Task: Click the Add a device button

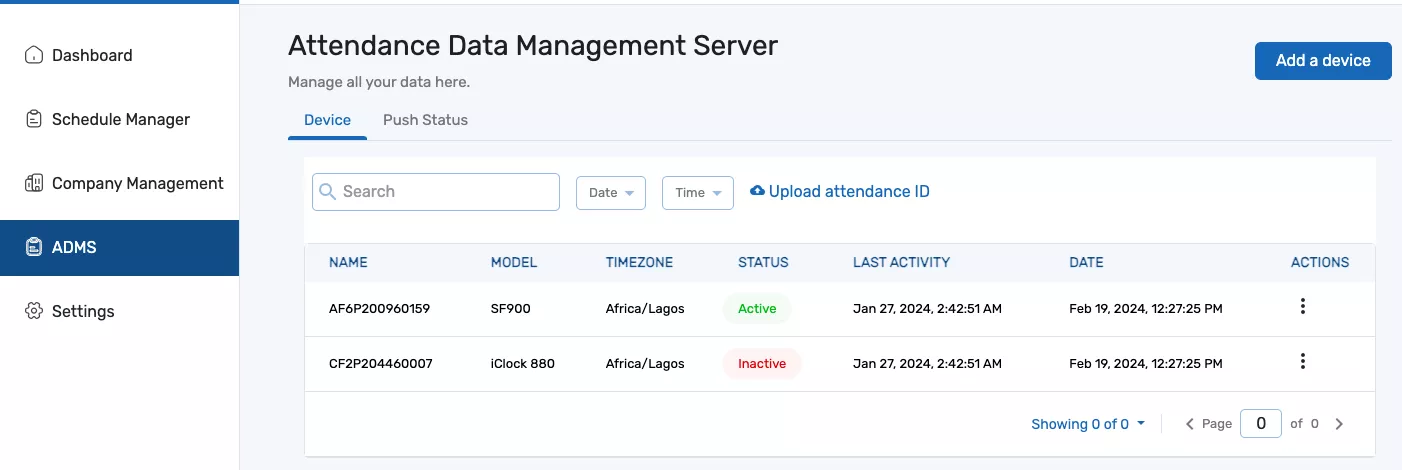Action: [1323, 61]
